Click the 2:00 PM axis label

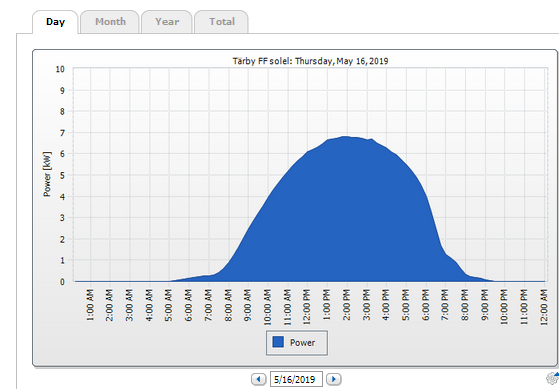tap(346, 305)
